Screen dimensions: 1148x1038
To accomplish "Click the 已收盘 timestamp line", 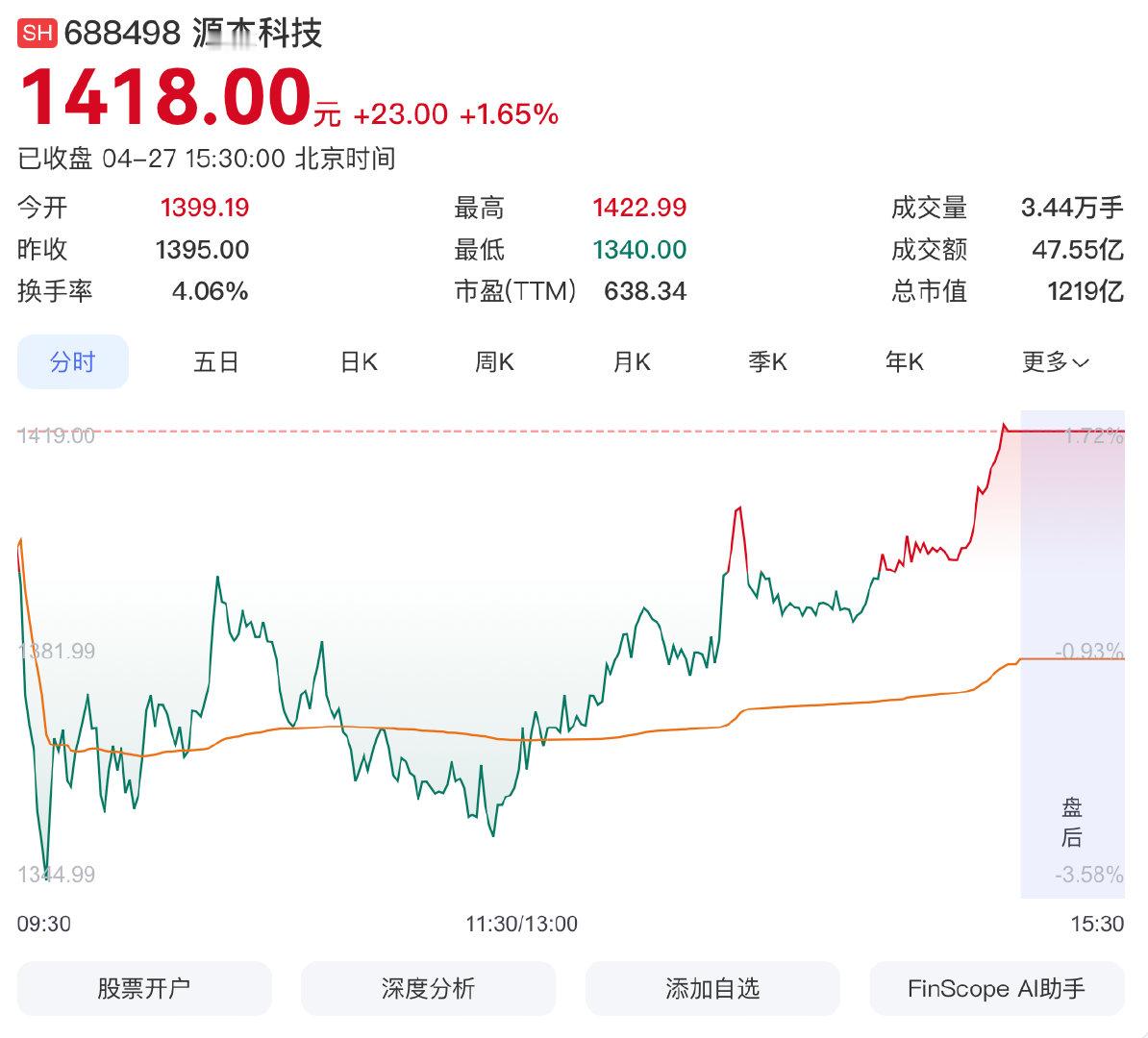I will pos(207,159).
